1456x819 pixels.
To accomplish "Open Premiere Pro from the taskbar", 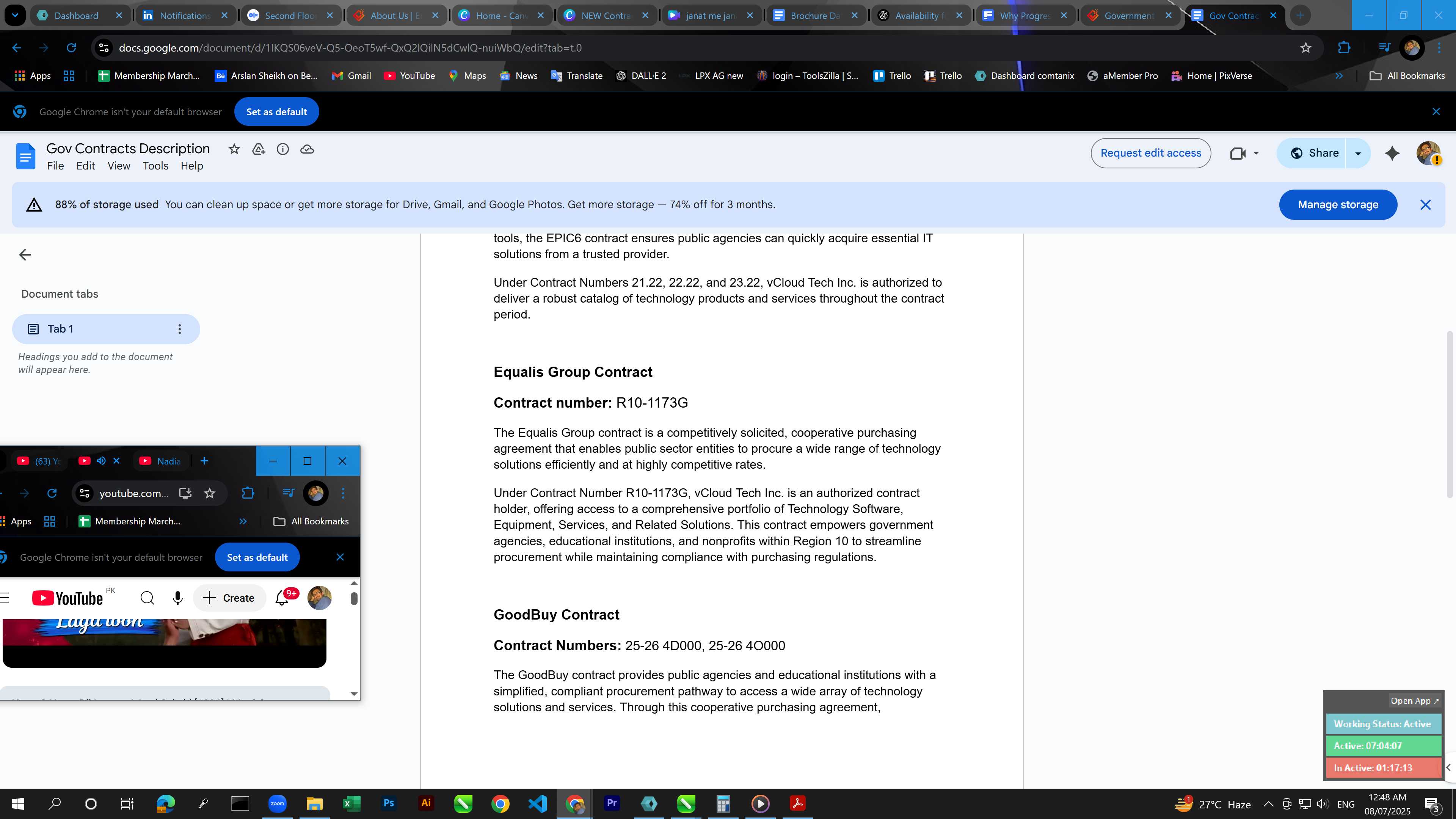I will (612, 803).
